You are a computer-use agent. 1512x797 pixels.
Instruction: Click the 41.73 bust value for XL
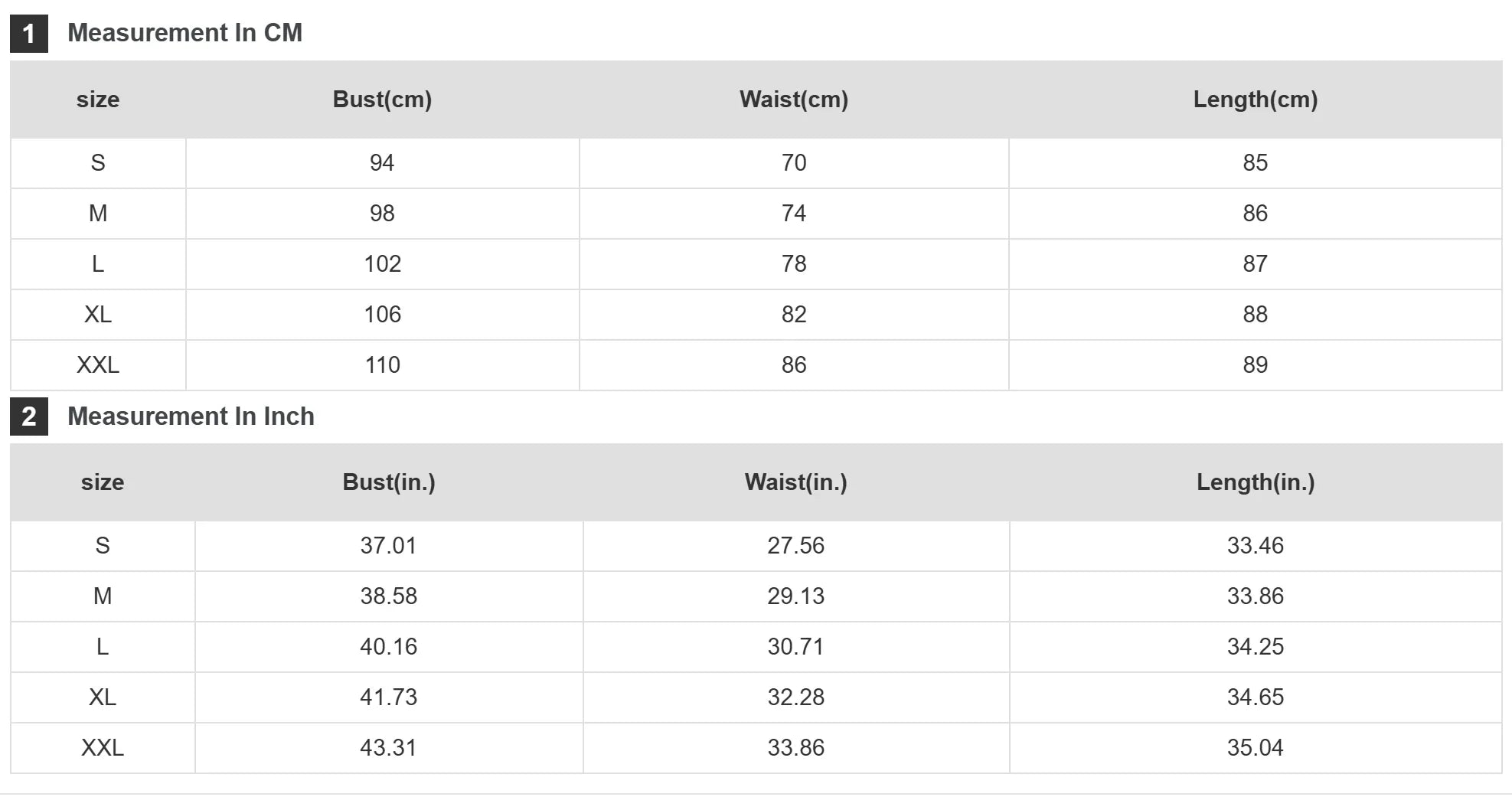[389, 697]
